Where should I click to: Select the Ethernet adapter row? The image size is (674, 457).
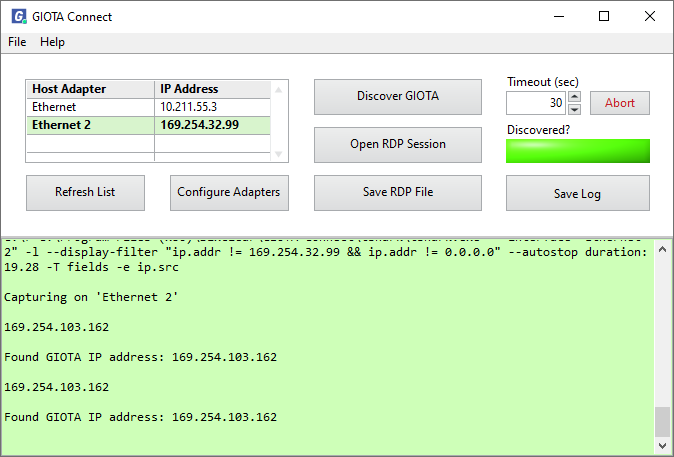coord(148,107)
